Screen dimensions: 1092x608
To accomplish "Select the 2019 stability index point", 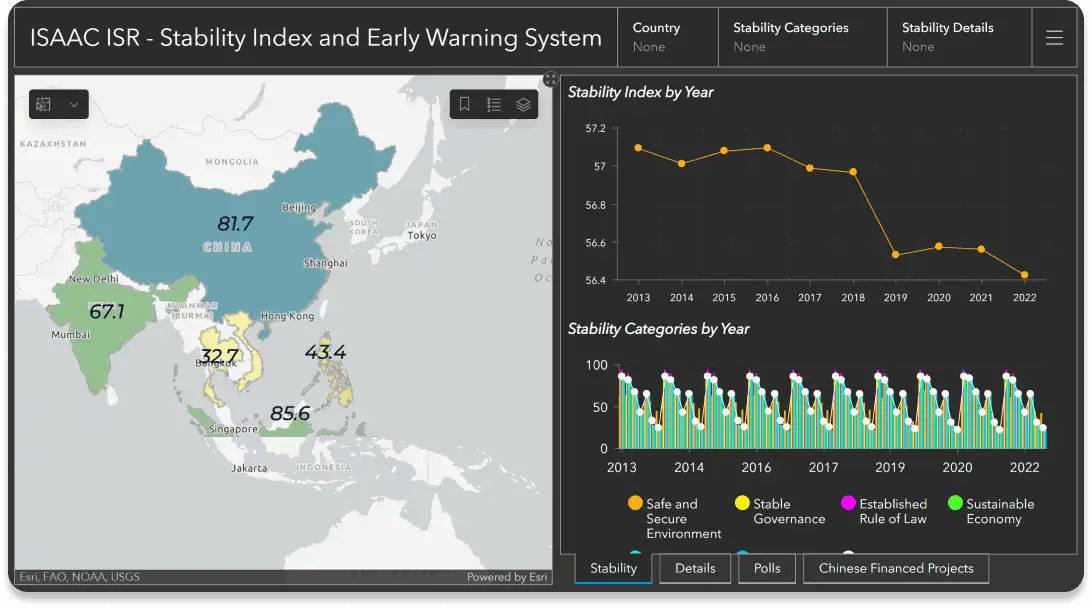I will (896, 255).
